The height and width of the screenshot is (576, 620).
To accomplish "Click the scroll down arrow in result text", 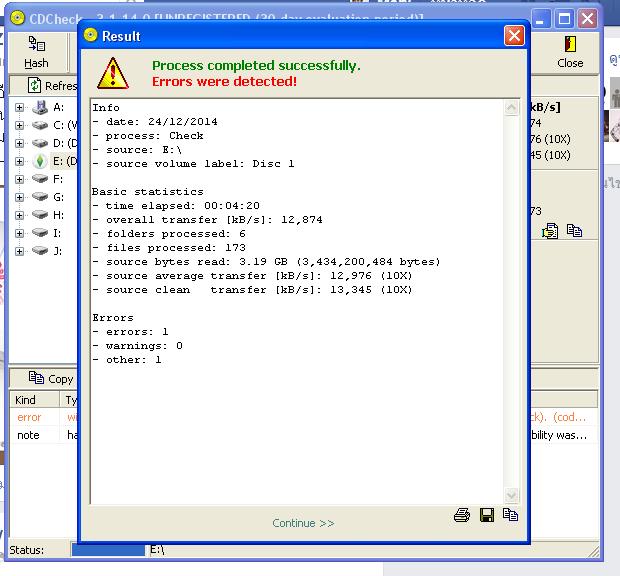I will (x=512, y=495).
